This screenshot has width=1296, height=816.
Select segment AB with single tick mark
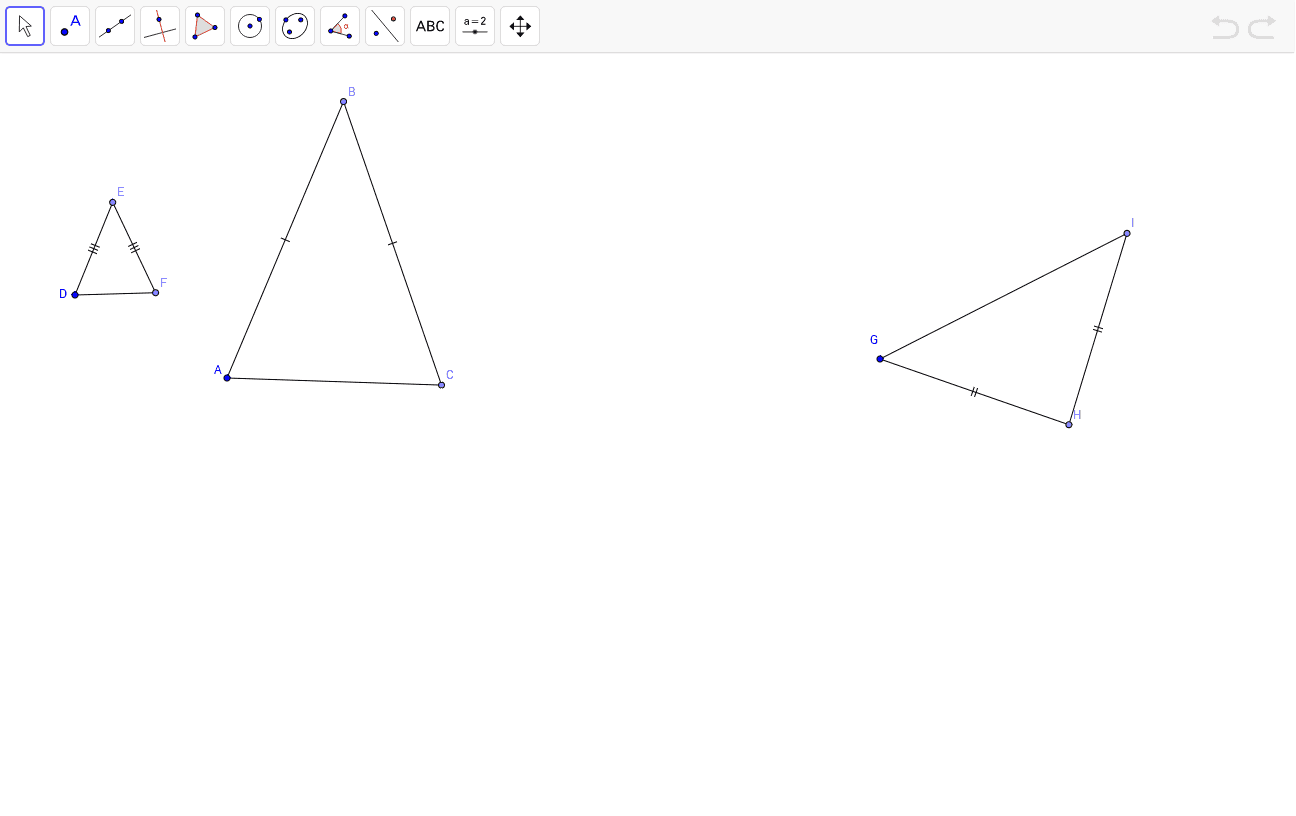tap(285, 240)
